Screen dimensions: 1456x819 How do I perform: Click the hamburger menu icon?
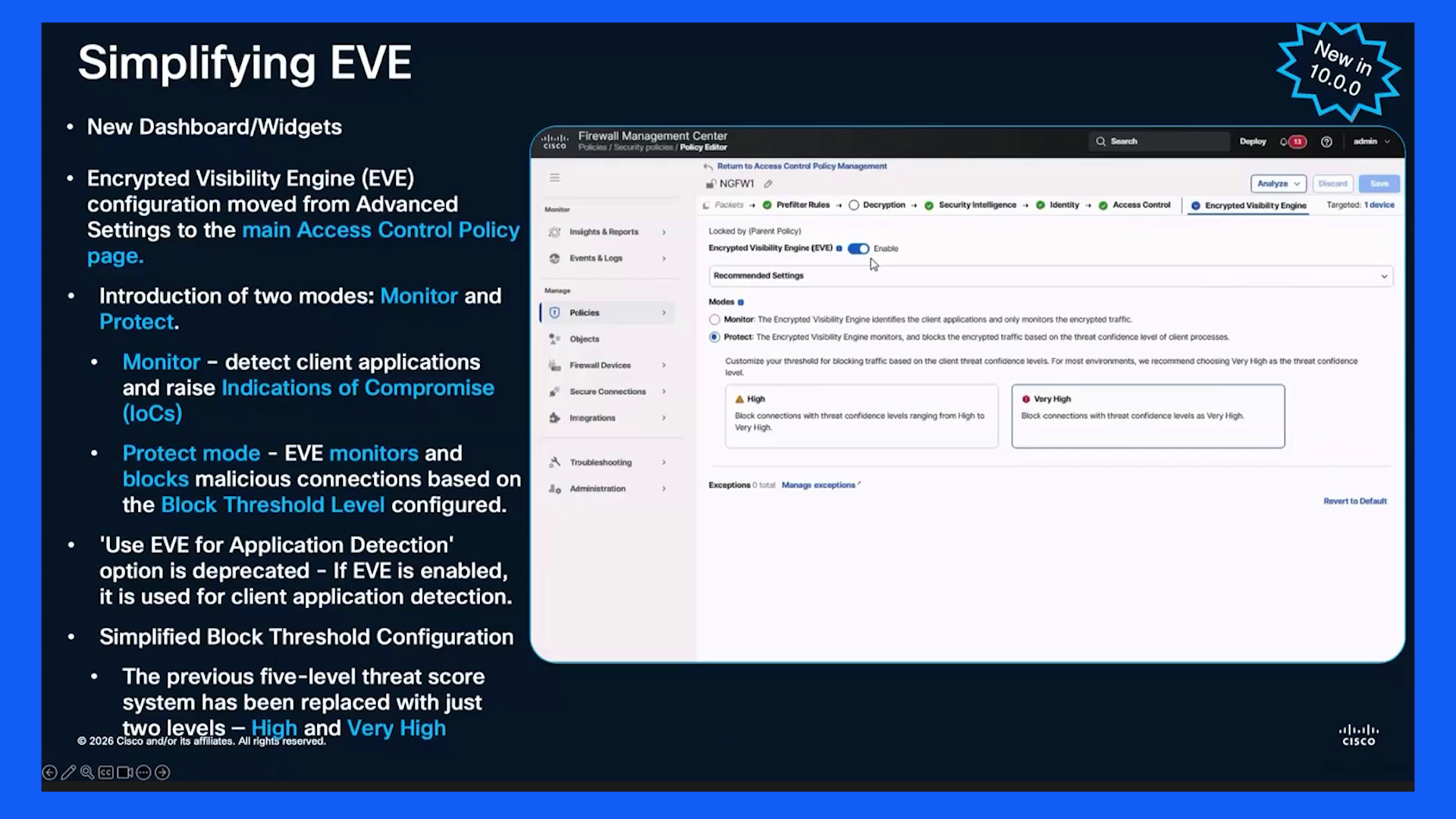coord(554,177)
